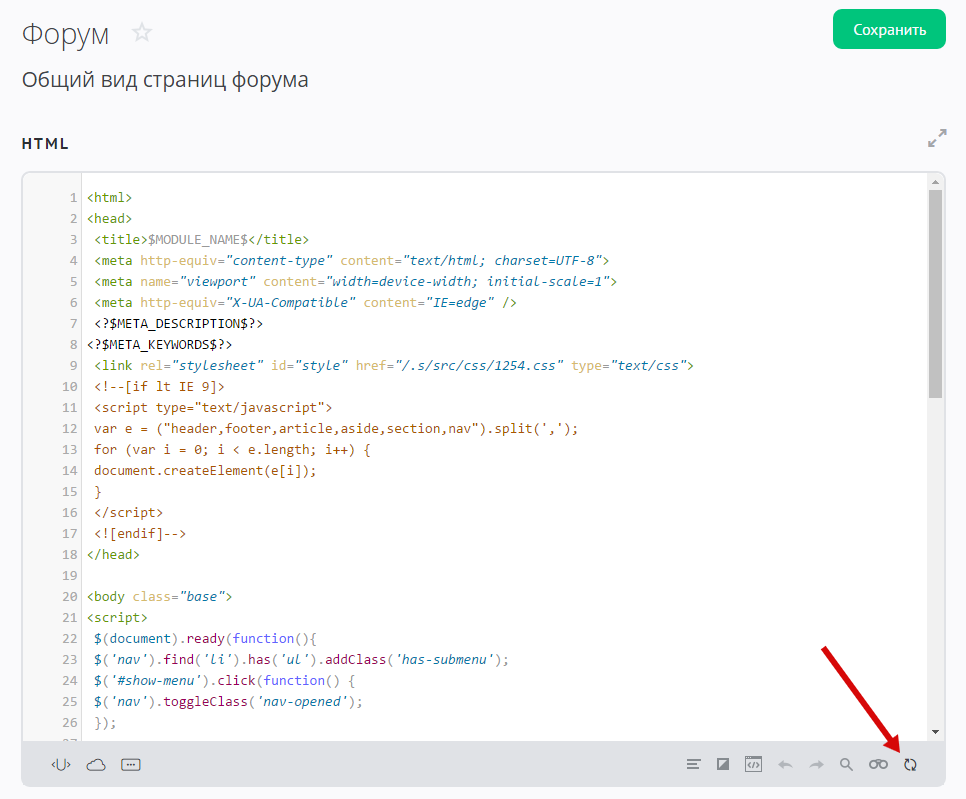The image size is (966, 799).
Task: Click the text alignment lines icon
Action: tap(693, 765)
